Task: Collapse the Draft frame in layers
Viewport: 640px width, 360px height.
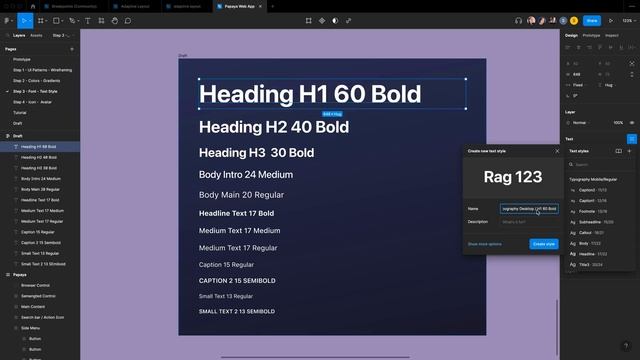Action: point(8,136)
